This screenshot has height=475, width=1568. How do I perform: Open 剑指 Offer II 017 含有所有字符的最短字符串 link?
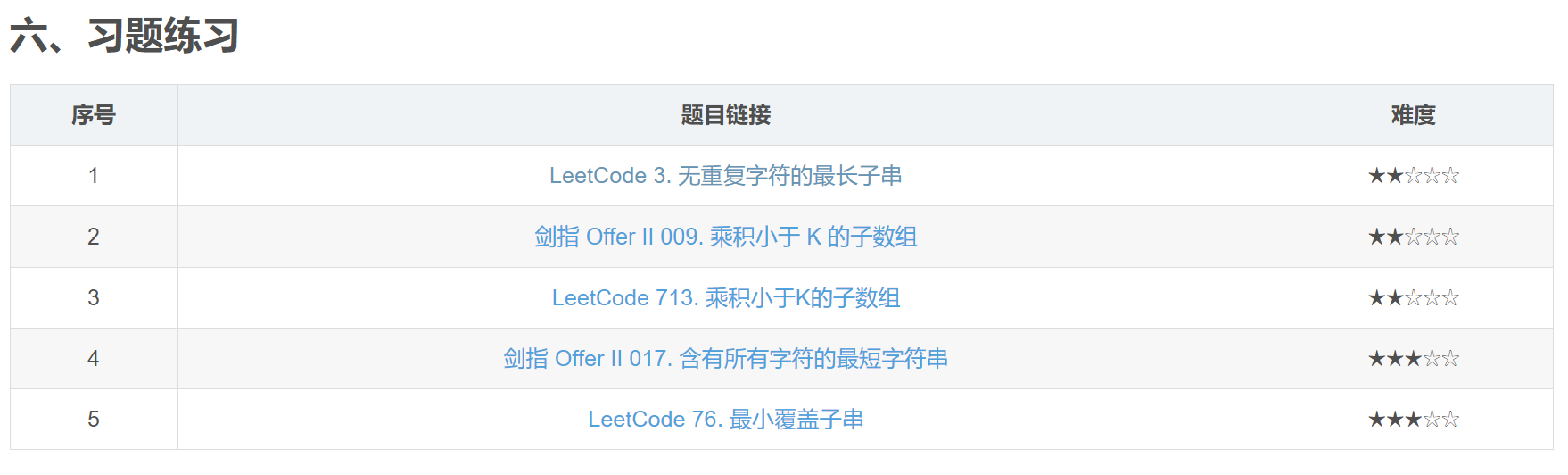pyautogui.click(x=725, y=359)
